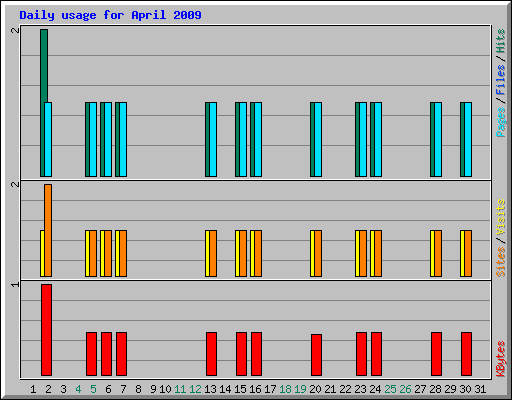Click the cyan Pages bar for day 16
Screen dimensions: 512x400
[258, 139]
